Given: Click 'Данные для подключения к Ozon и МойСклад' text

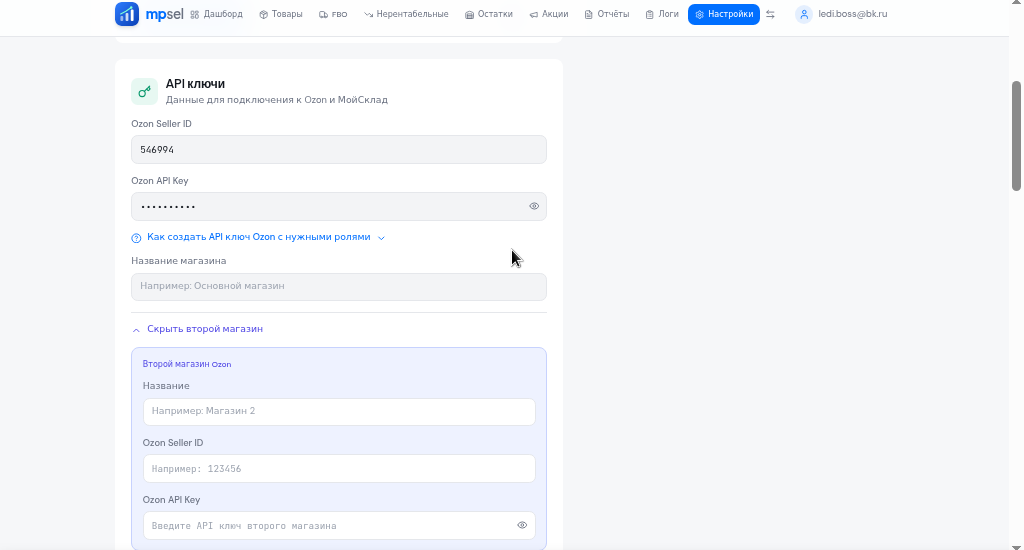Looking at the screenshot, I should tap(277, 100).
